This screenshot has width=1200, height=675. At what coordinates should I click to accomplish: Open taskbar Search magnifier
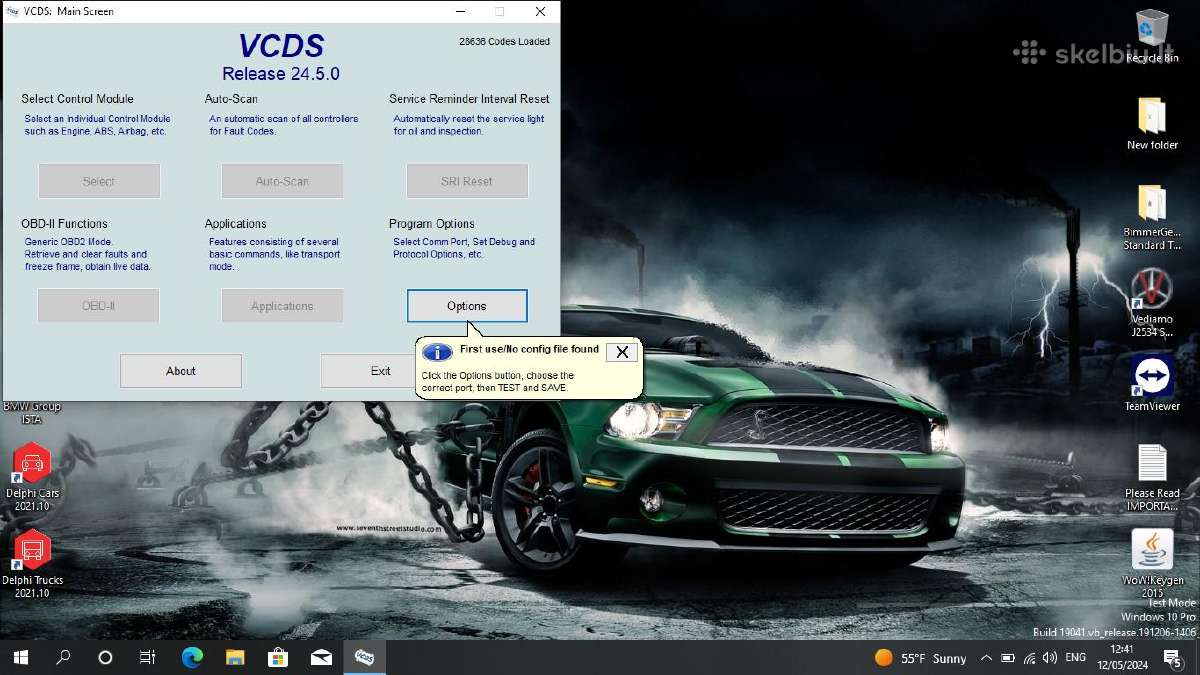point(63,657)
